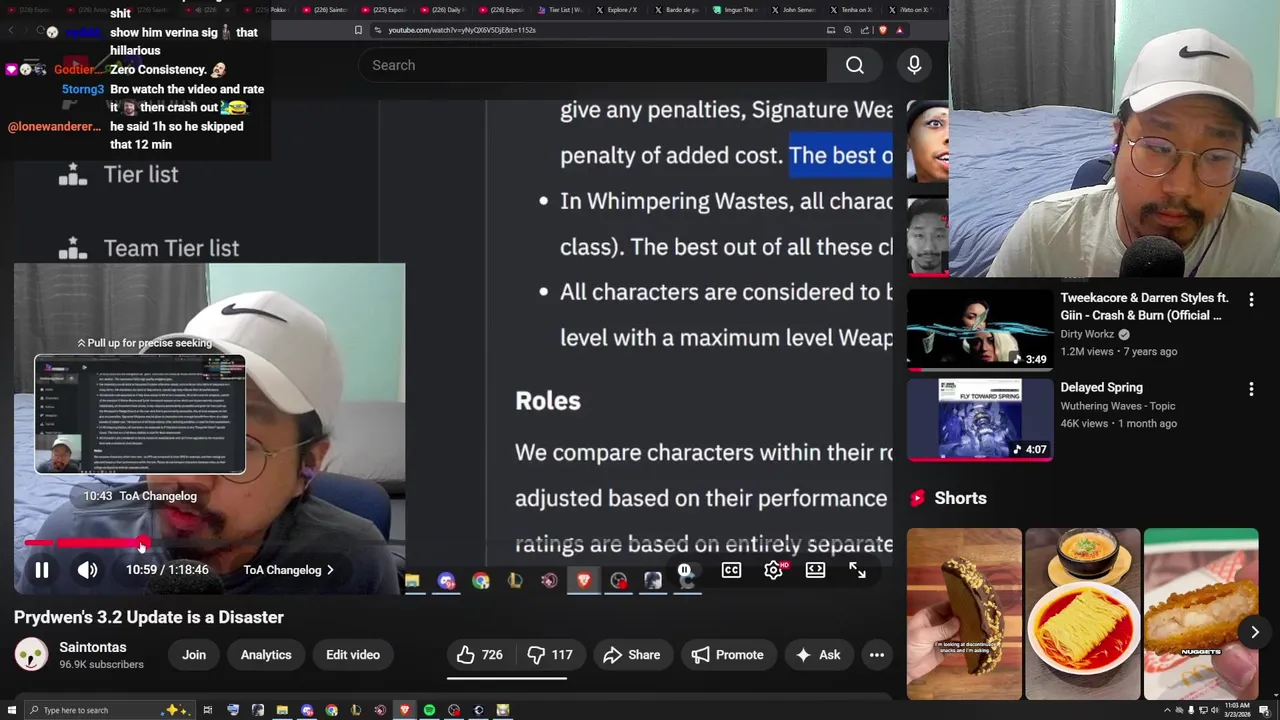Click the video title Prydwen's 3.2 Update

click(x=149, y=617)
